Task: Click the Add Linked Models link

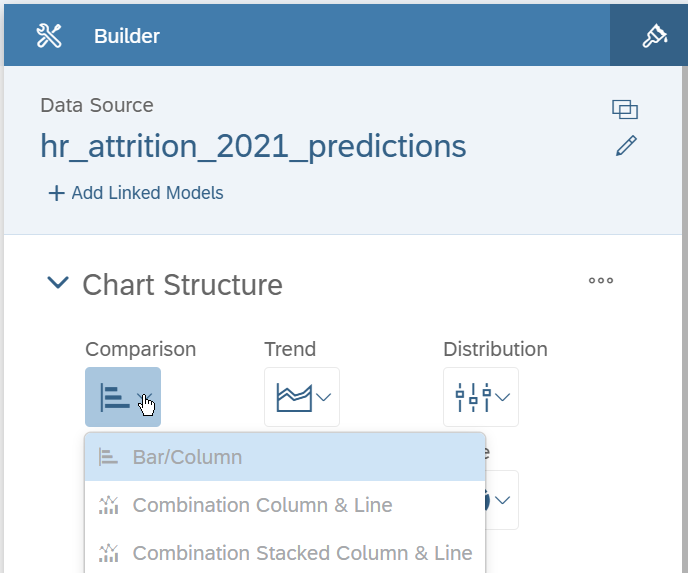Action: 147,193
